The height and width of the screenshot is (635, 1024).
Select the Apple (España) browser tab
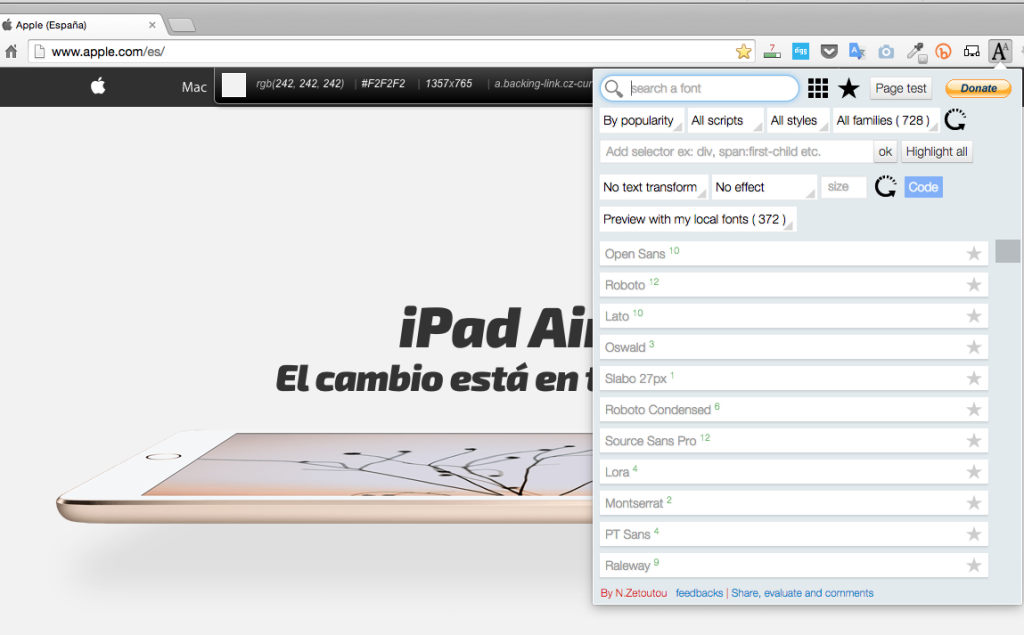[80, 25]
